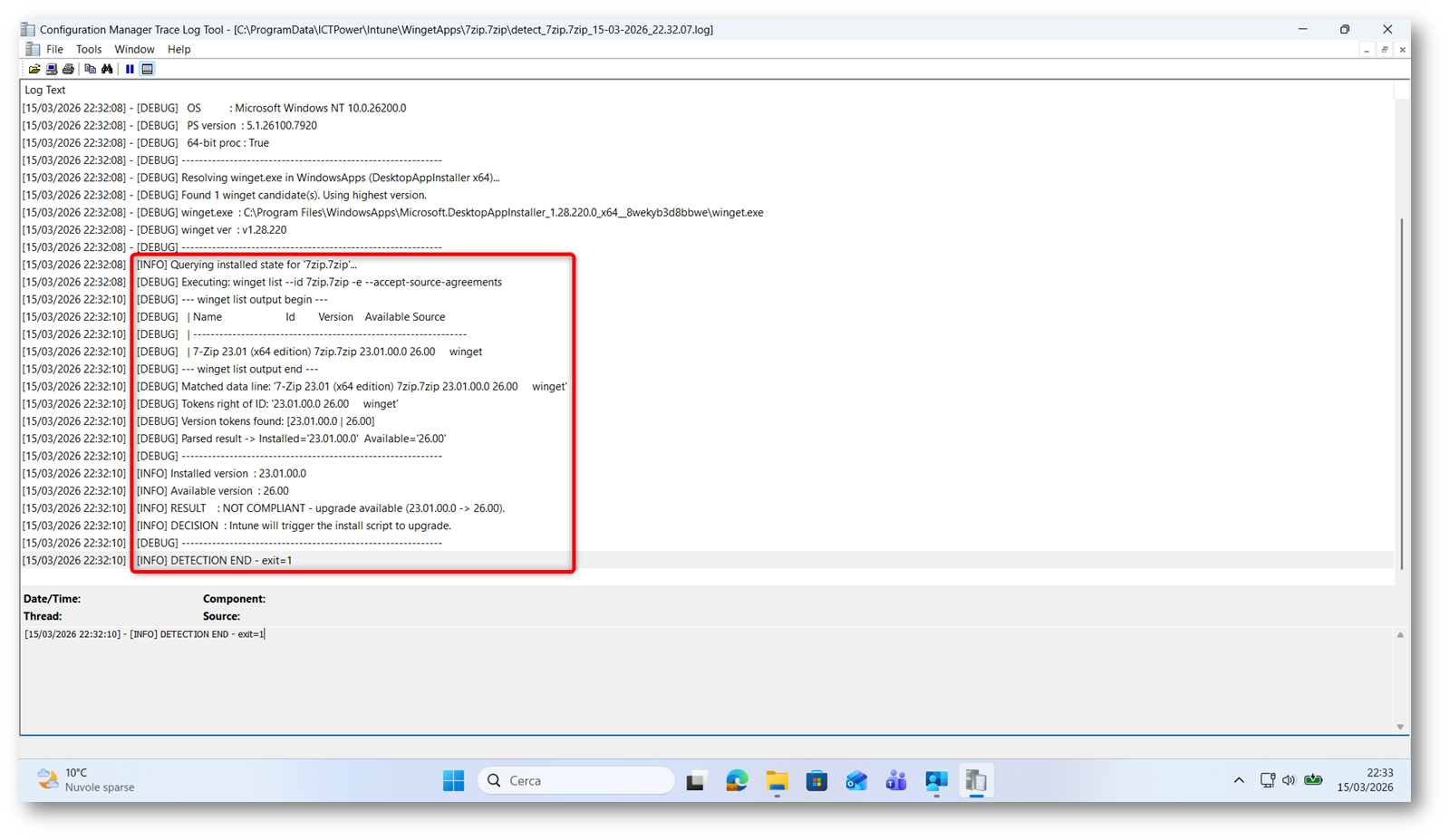Click the volume speaker tray icon
Viewport: 1449px width, 840px height.
point(1289,780)
